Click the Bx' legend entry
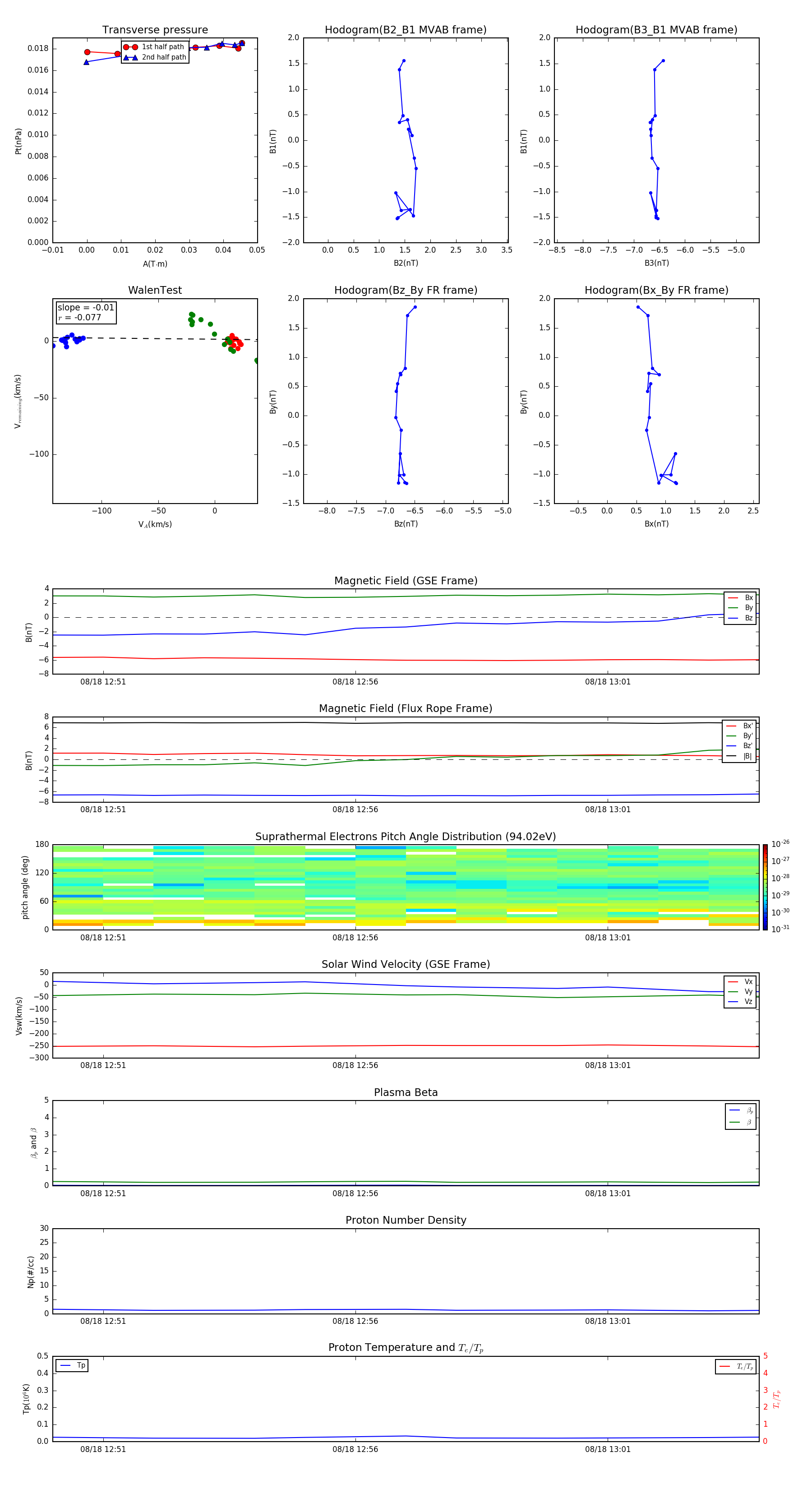Image resolution: width=812 pixels, height=1489 pixels. pyautogui.click(x=739, y=726)
